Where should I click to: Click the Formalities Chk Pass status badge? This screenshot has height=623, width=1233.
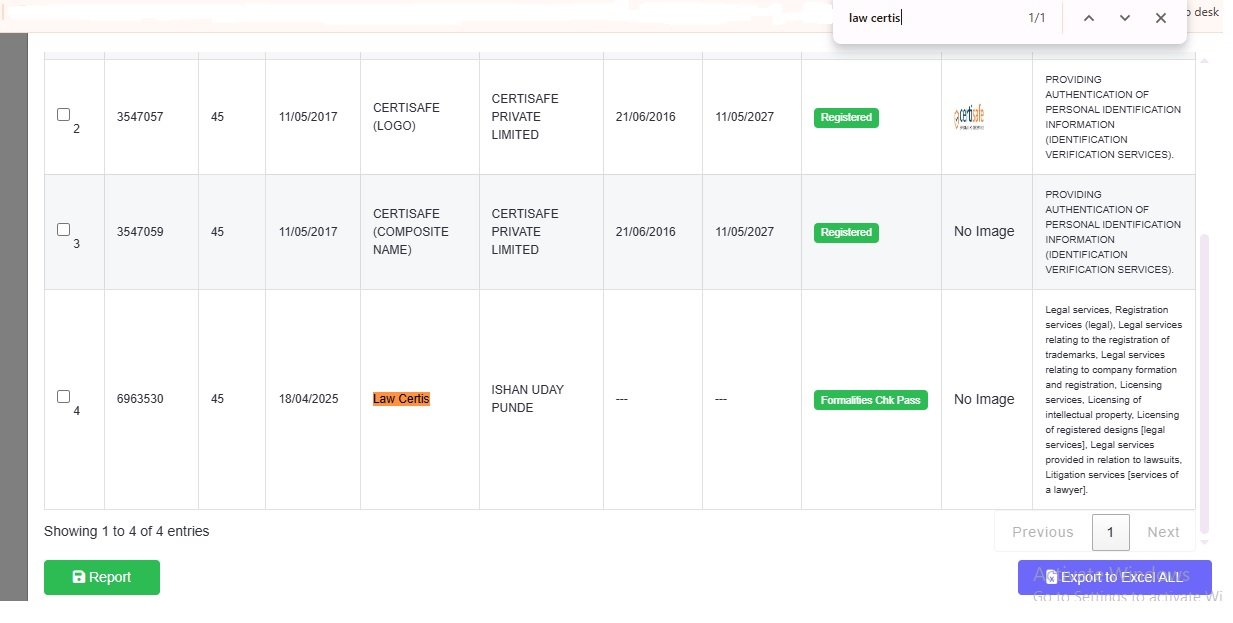871,400
